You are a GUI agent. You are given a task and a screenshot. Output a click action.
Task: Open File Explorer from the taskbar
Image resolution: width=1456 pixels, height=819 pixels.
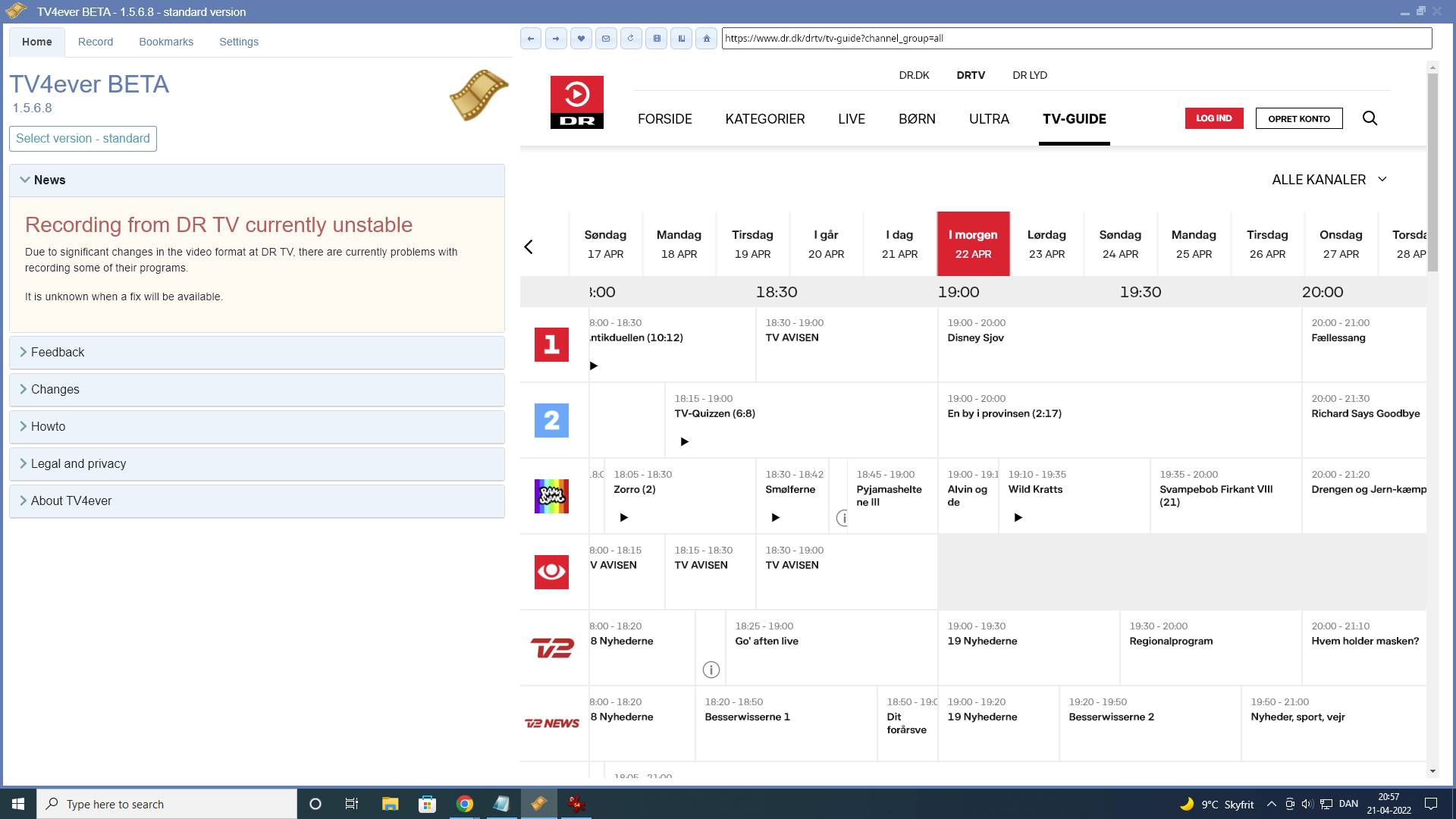click(391, 804)
